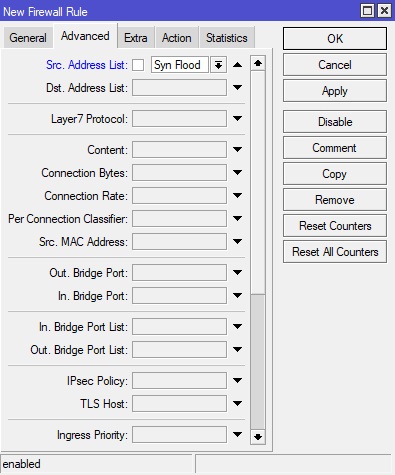Confirm the rule with OK
Screen dimensions: 395x475
[x=335, y=39]
